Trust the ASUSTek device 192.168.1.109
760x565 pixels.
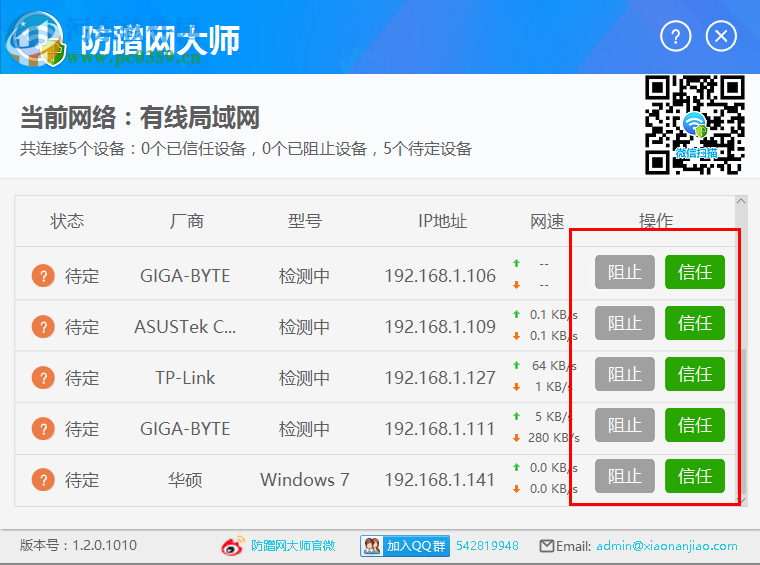695,323
